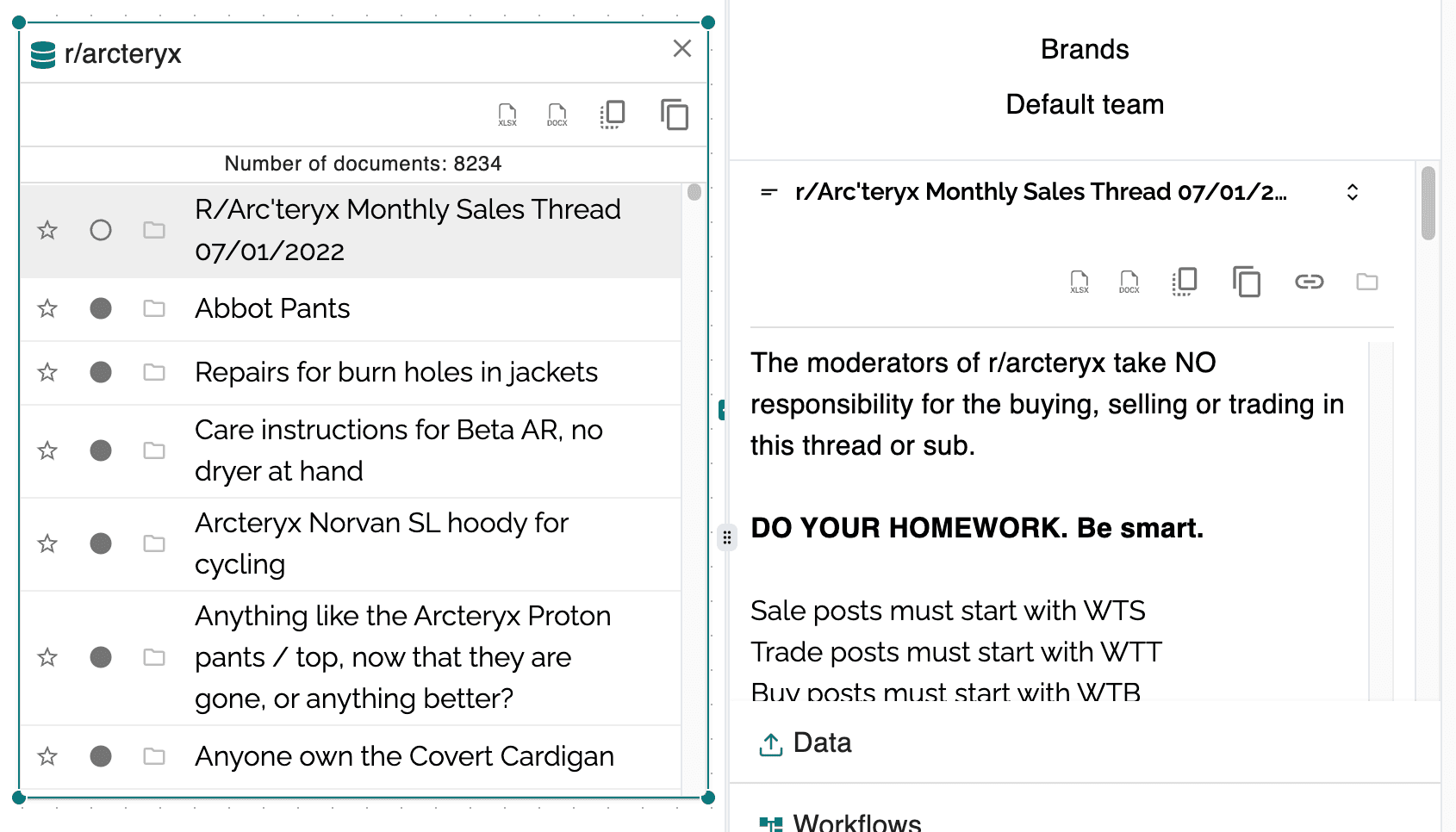Image resolution: width=1456 pixels, height=832 pixels.
Task: Export open document as XLSX
Action: [x=1080, y=282]
